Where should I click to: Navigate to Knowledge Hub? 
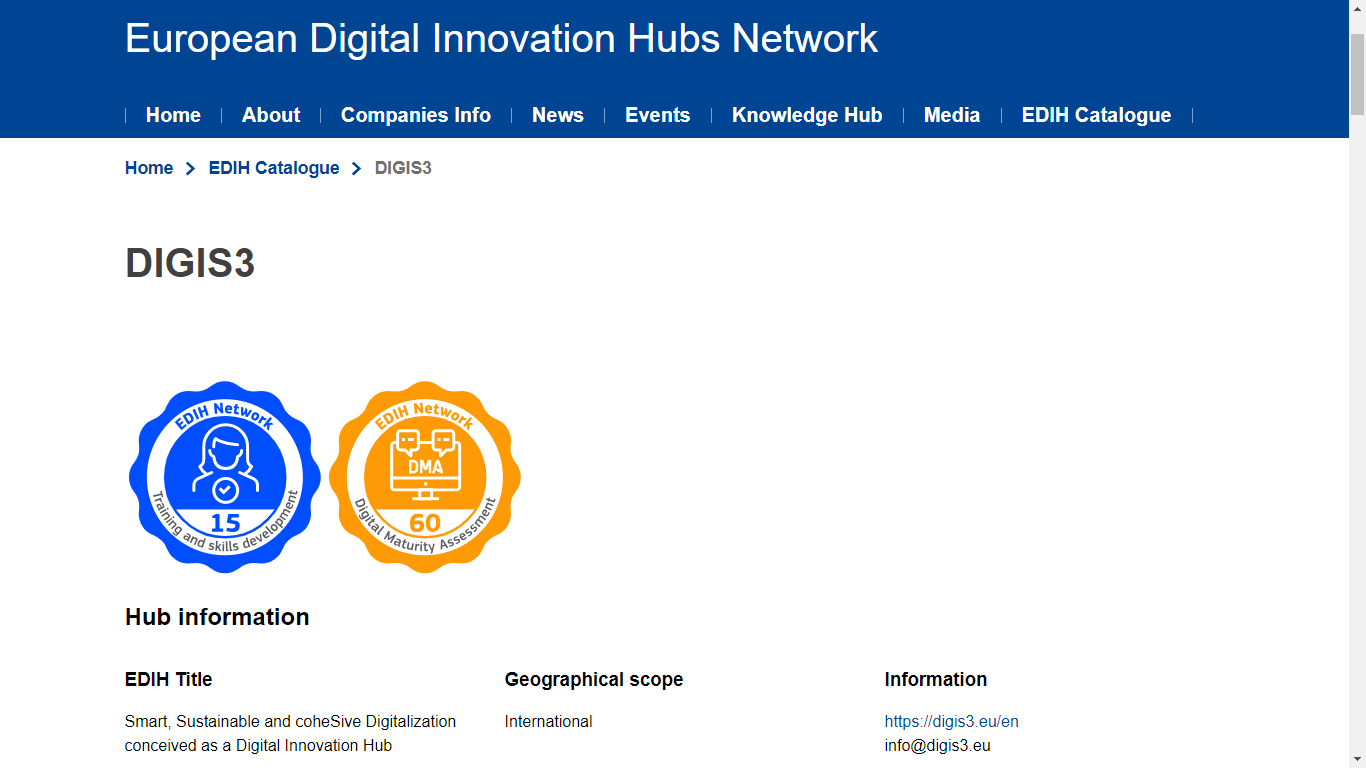coord(807,115)
